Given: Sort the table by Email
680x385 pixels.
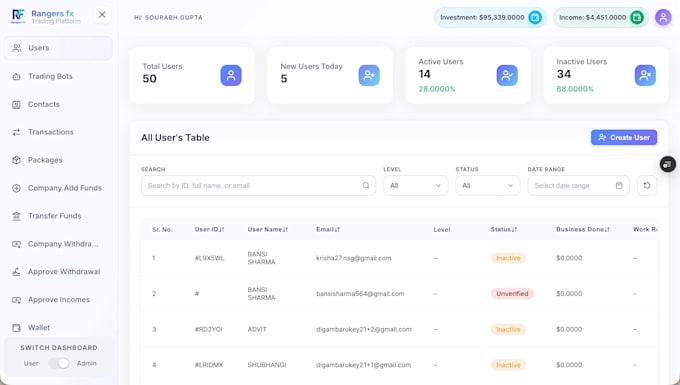Looking at the screenshot, I should (x=328, y=229).
